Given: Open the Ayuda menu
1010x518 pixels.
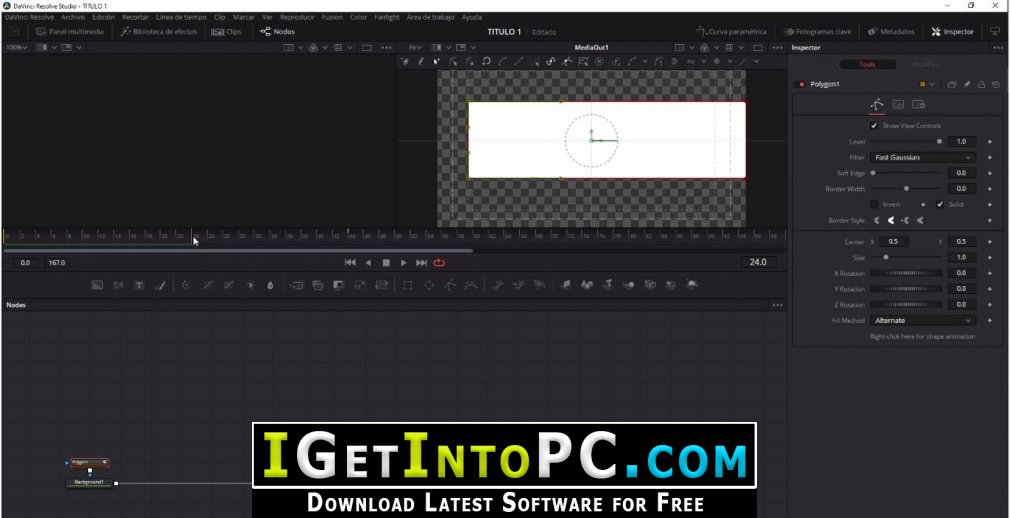Looking at the screenshot, I should tap(472, 17).
